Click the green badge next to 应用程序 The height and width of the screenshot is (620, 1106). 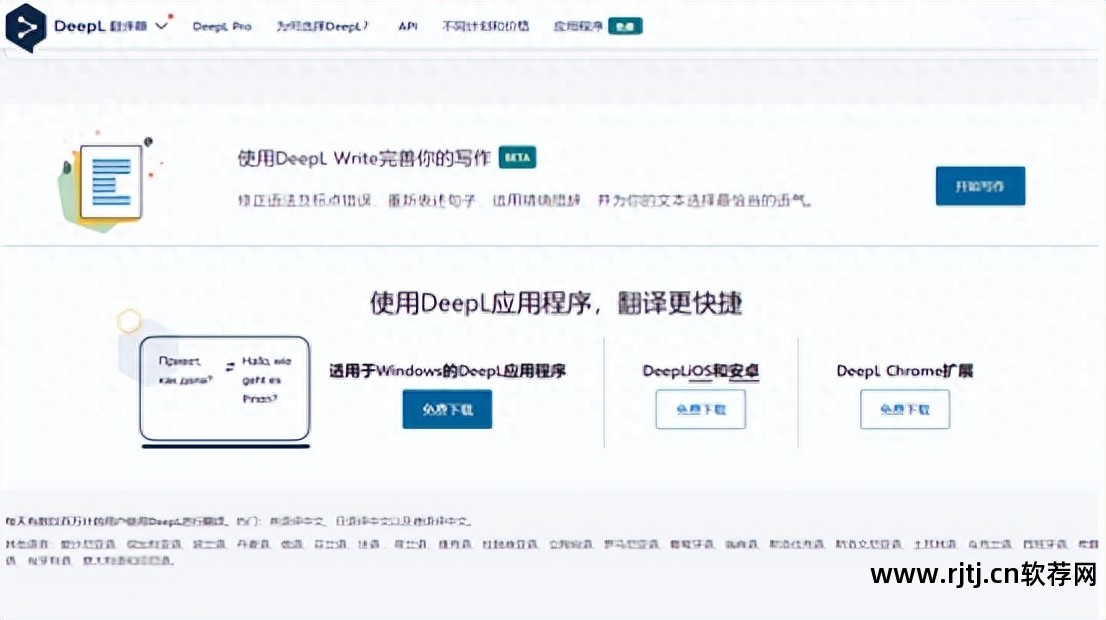pos(625,27)
